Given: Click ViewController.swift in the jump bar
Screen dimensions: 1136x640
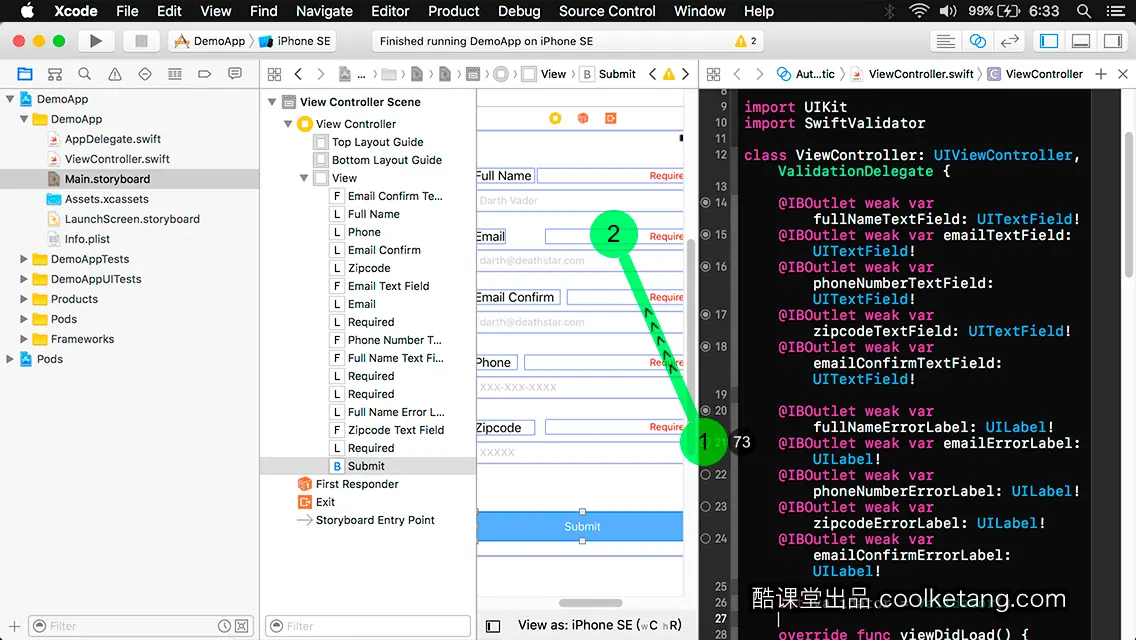Looking at the screenshot, I should [913, 74].
